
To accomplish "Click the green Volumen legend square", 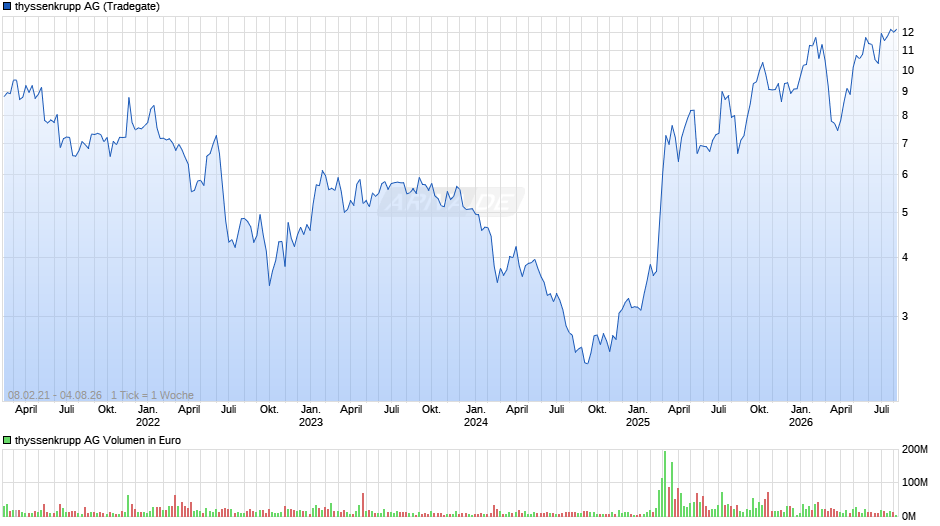I will [7, 440].
